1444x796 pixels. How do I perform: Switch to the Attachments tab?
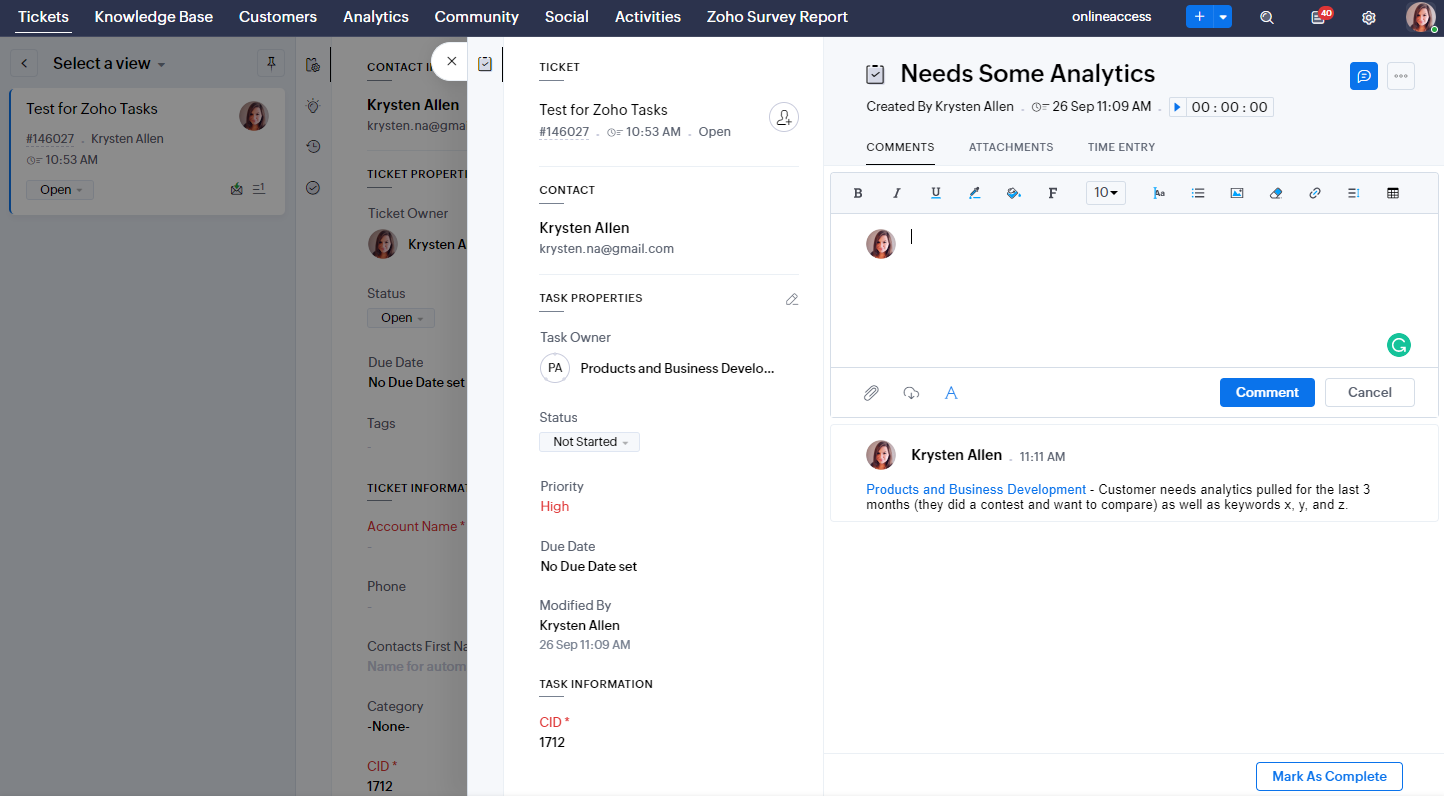[1010, 147]
